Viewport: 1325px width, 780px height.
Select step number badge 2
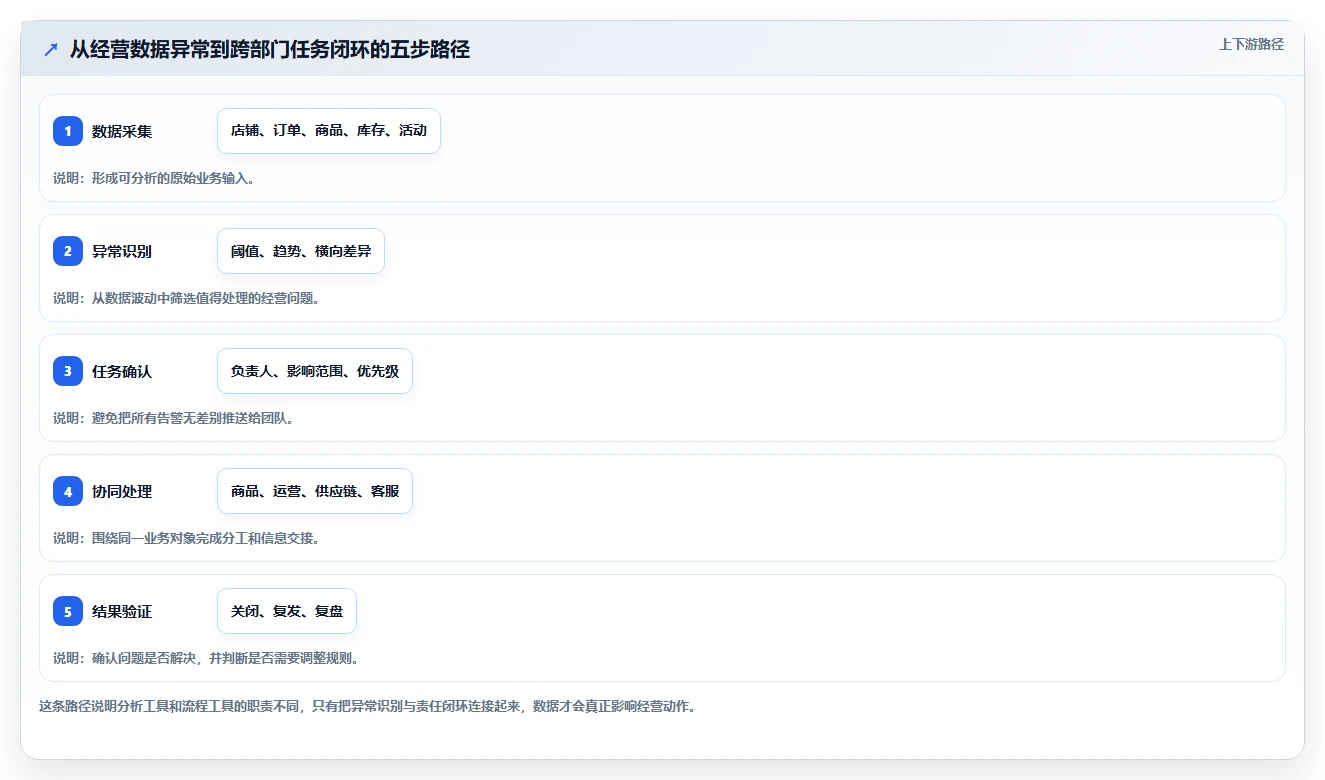coord(68,251)
